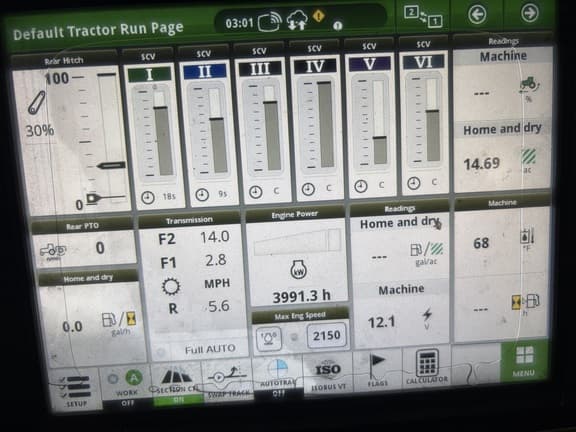Click the wireless display status icon
This screenshot has height=432, width=576.
[270, 22]
